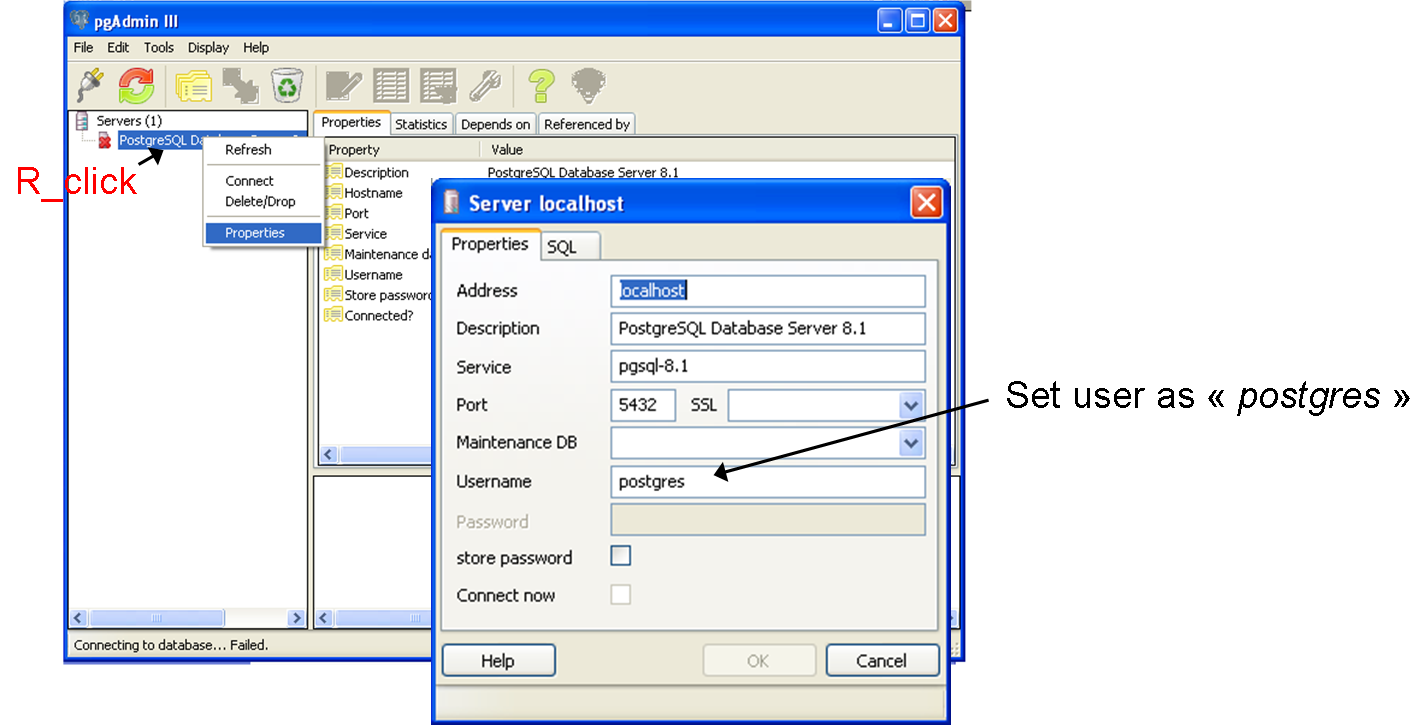
Task: Toggle the Connect now checkbox
Action: click(x=621, y=594)
